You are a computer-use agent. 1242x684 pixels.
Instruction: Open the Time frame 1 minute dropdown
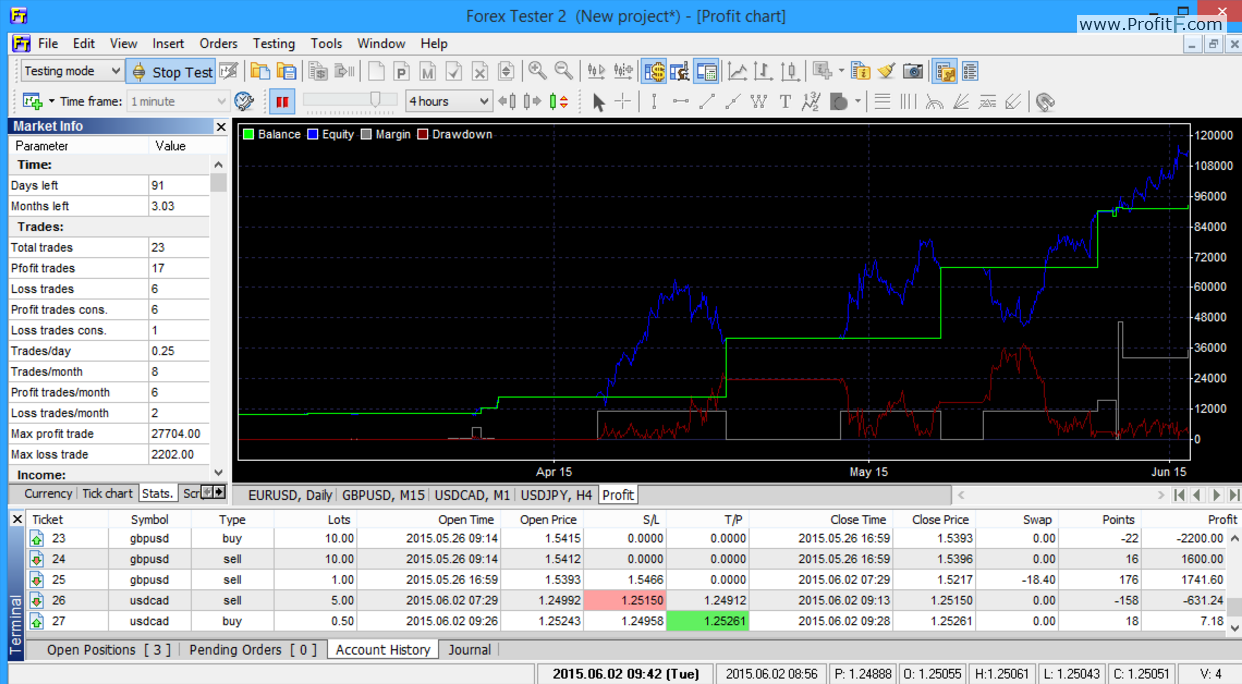179,101
